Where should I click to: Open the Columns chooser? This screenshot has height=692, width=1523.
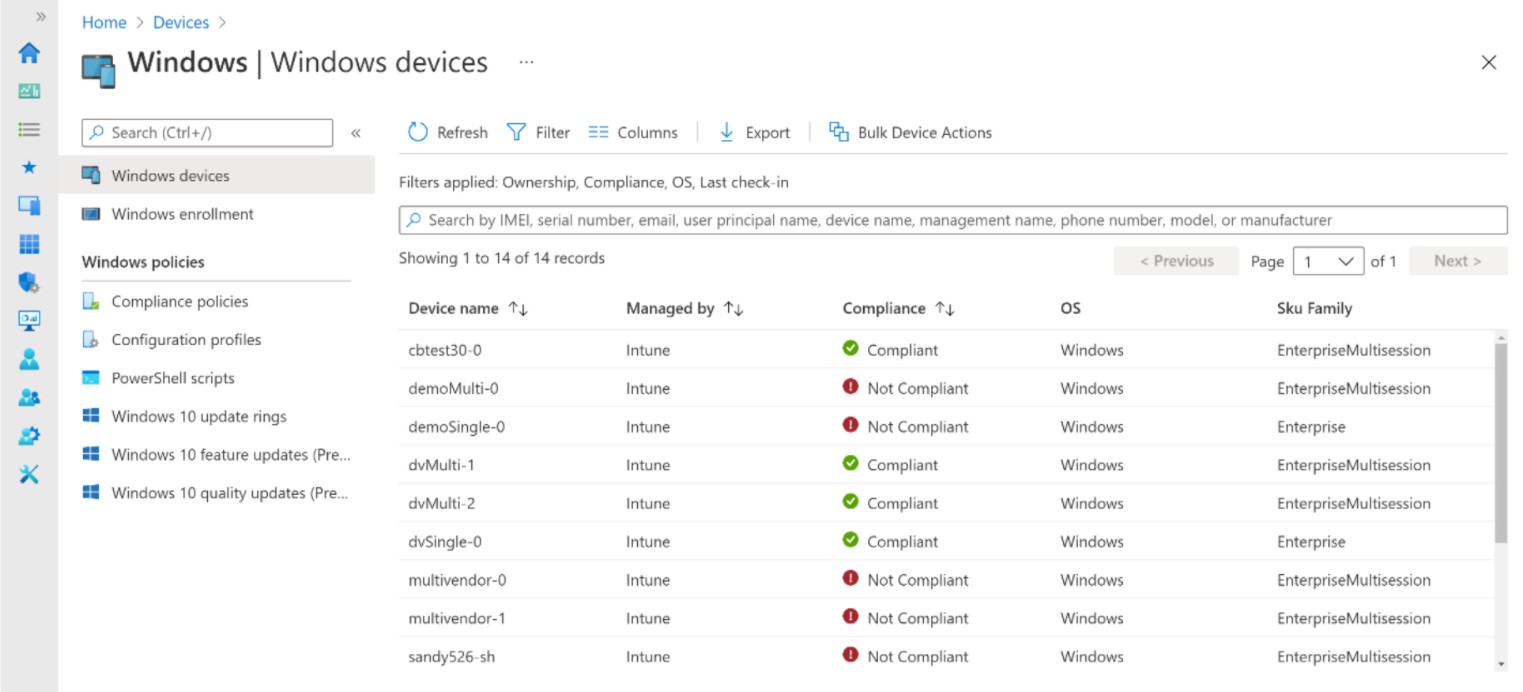pyautogui.click(x=633, y=132)
